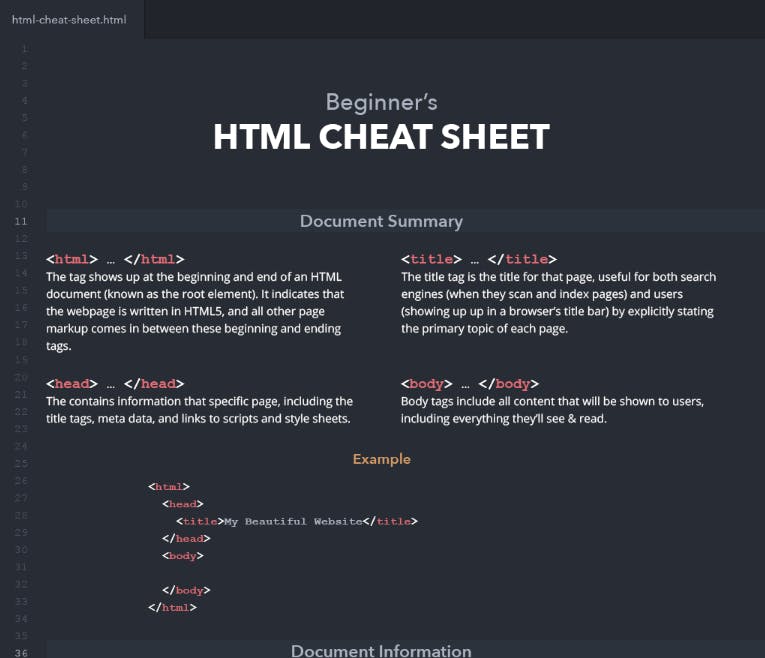The image size is (765, 658).
Task: Click the closing </head> line in example
Action: click(186, 538)
